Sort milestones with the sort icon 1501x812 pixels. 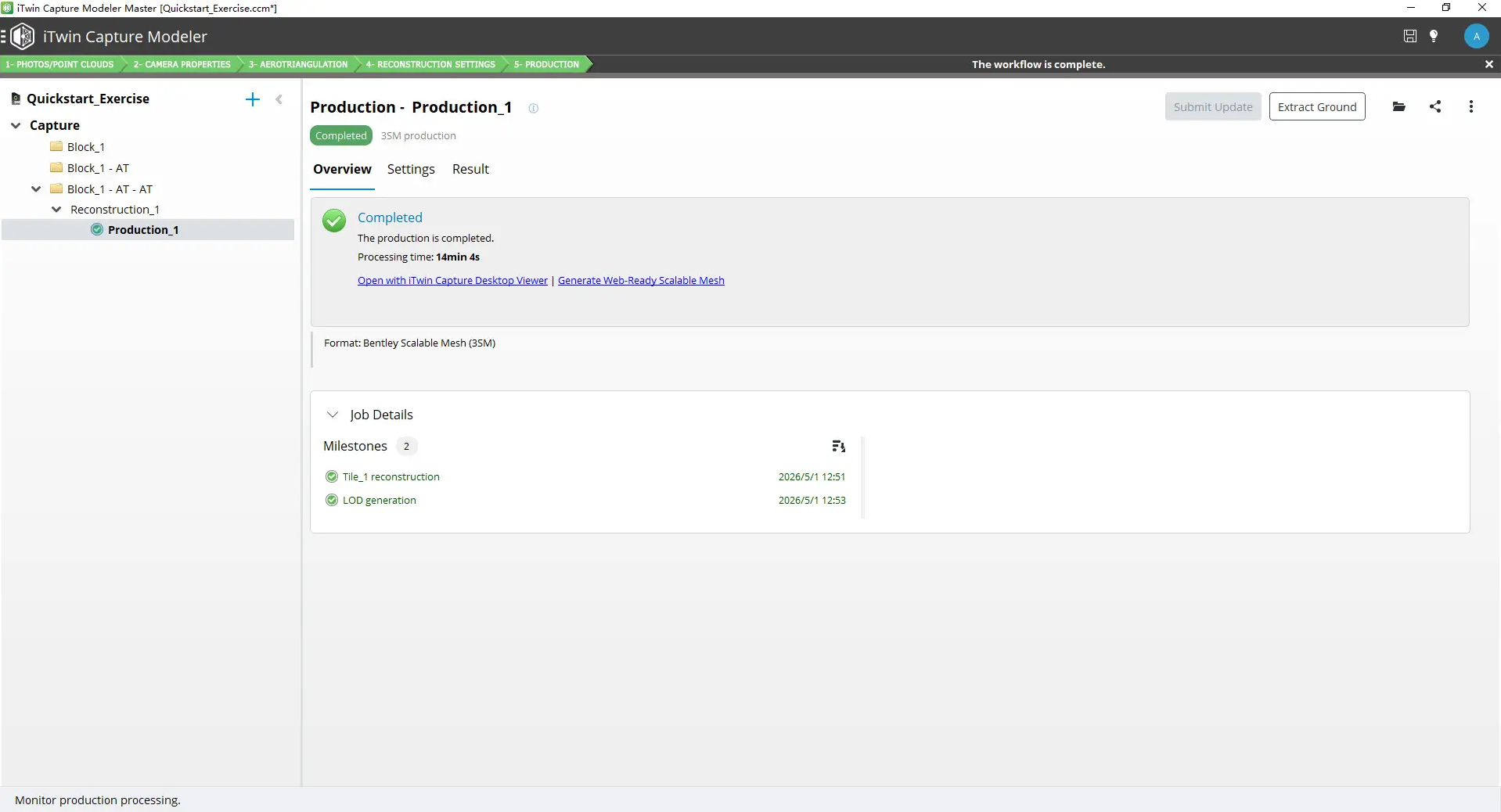coord(839,447)
